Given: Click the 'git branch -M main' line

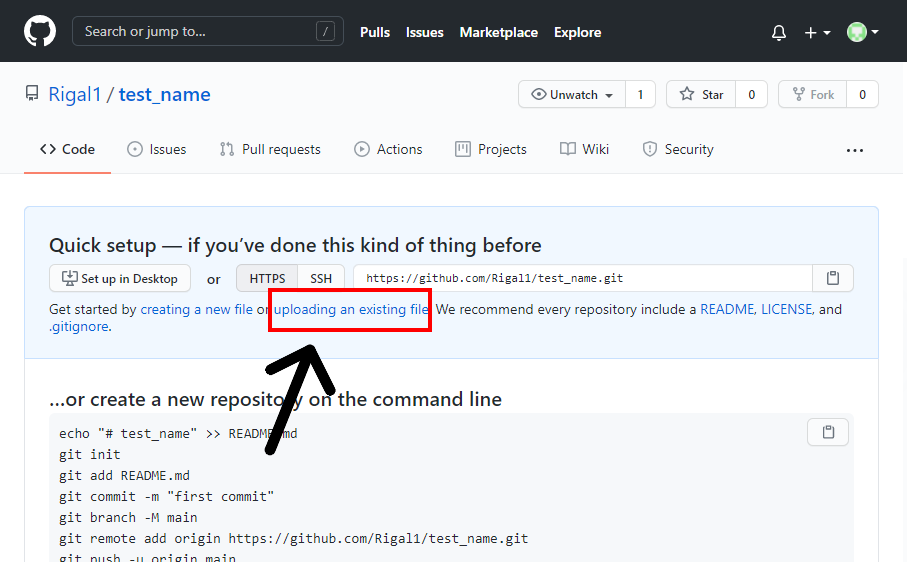Looking at the screenshot, I should pyautogui.click(x=128, y=517).
